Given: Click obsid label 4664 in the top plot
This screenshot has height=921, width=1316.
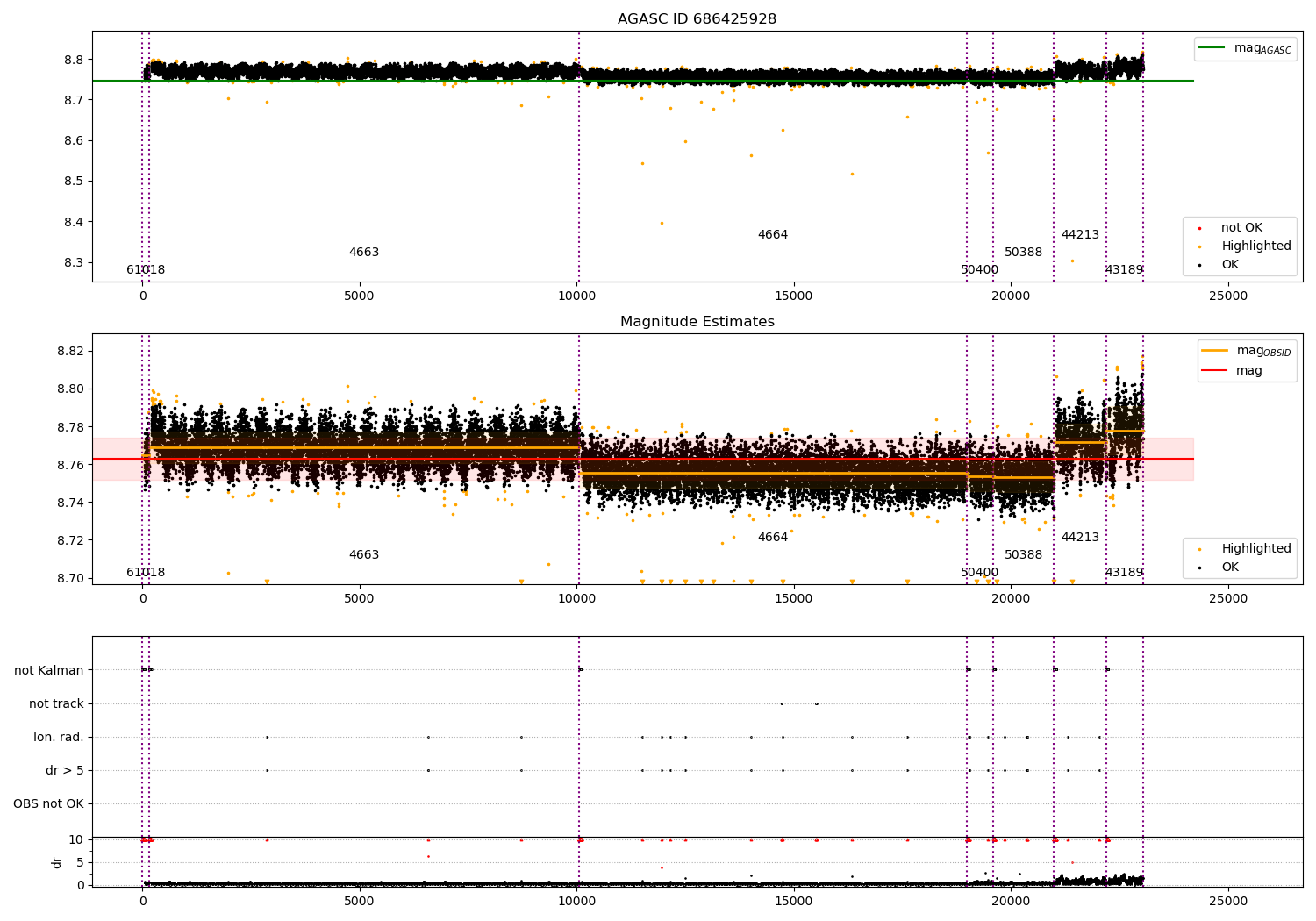Looking at the screenshot, I should coord(772,235).
